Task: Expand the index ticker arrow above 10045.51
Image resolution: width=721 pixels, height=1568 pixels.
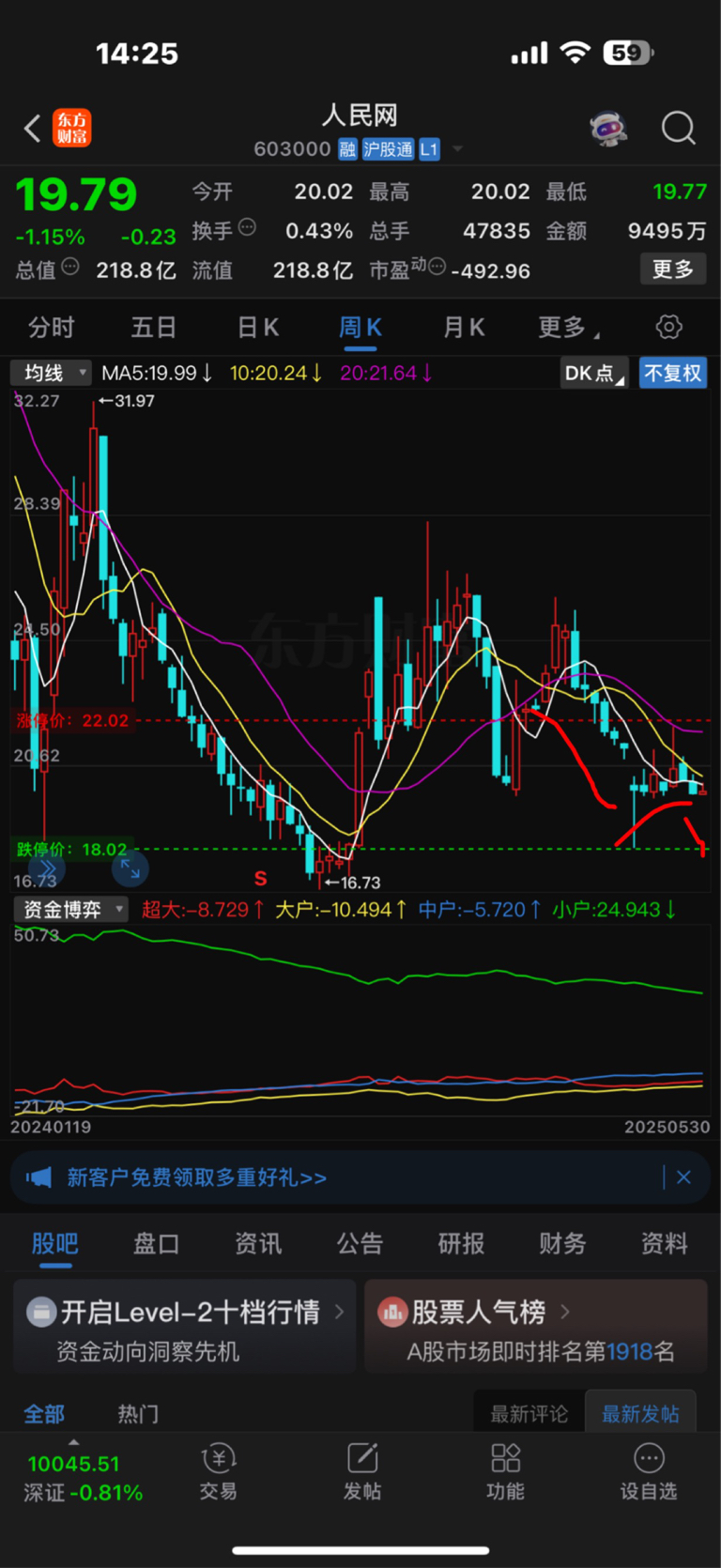Action: [73, 1441]
